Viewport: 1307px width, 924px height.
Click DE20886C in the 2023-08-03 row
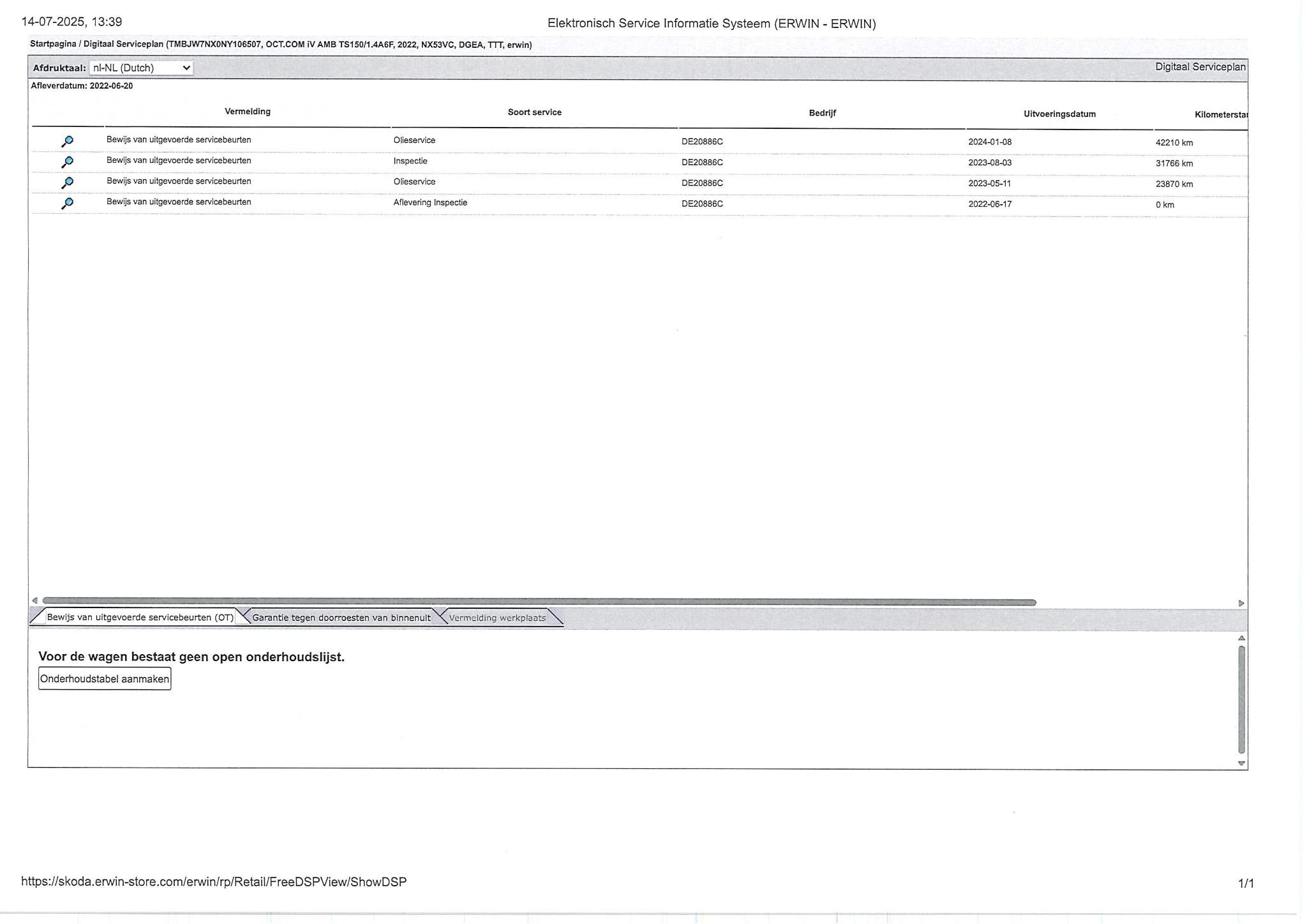pos(702,163)
